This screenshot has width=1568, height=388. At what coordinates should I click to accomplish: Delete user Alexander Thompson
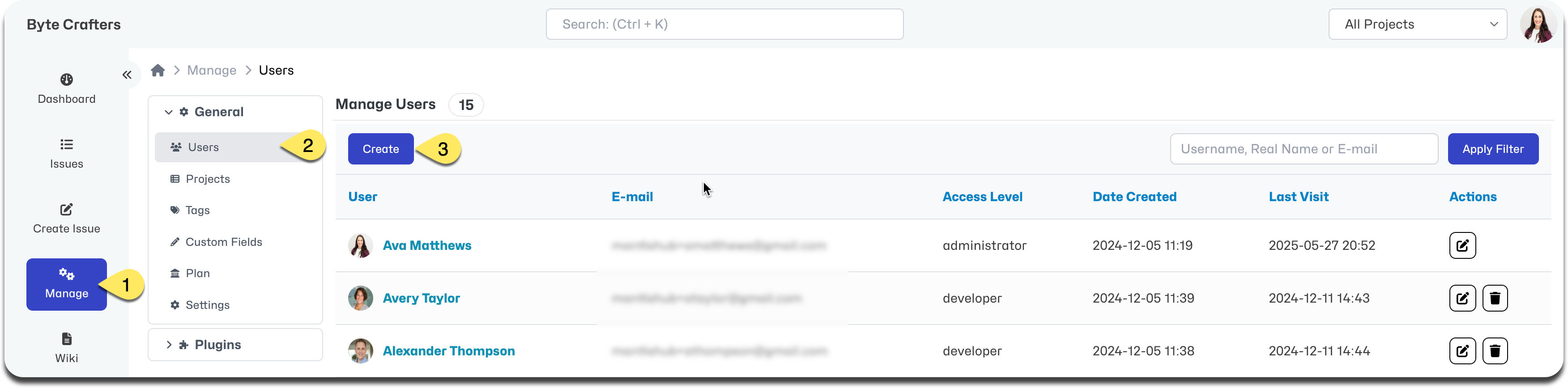click(1494, 351)
